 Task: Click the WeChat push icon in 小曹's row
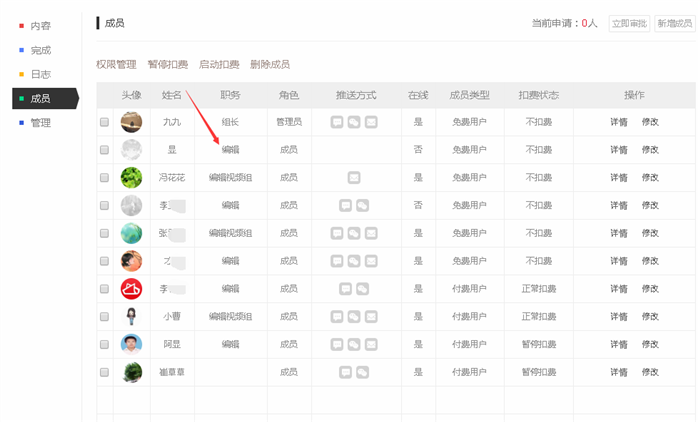pos(354,317)
